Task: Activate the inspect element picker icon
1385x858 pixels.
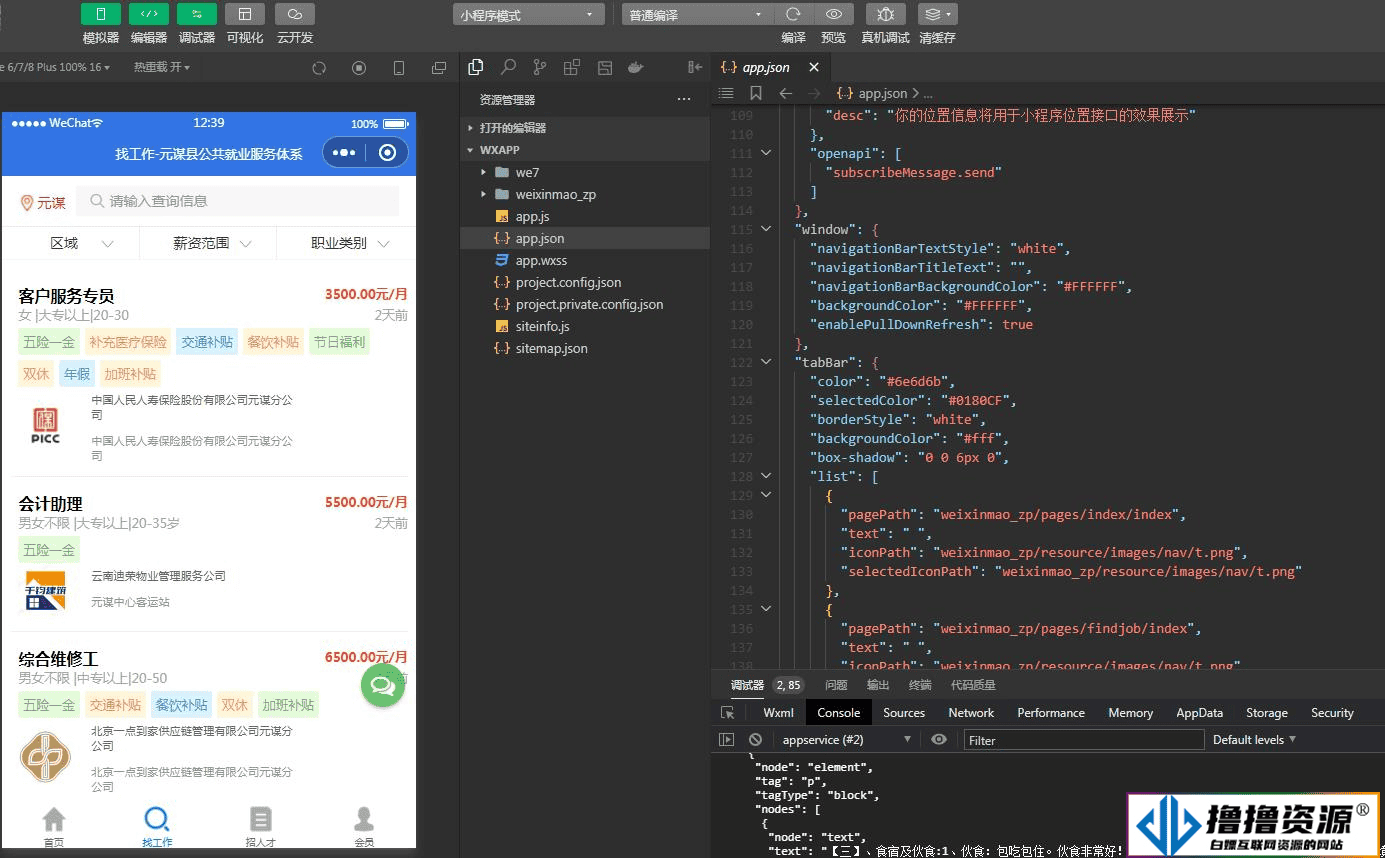Action: point(728,713)
